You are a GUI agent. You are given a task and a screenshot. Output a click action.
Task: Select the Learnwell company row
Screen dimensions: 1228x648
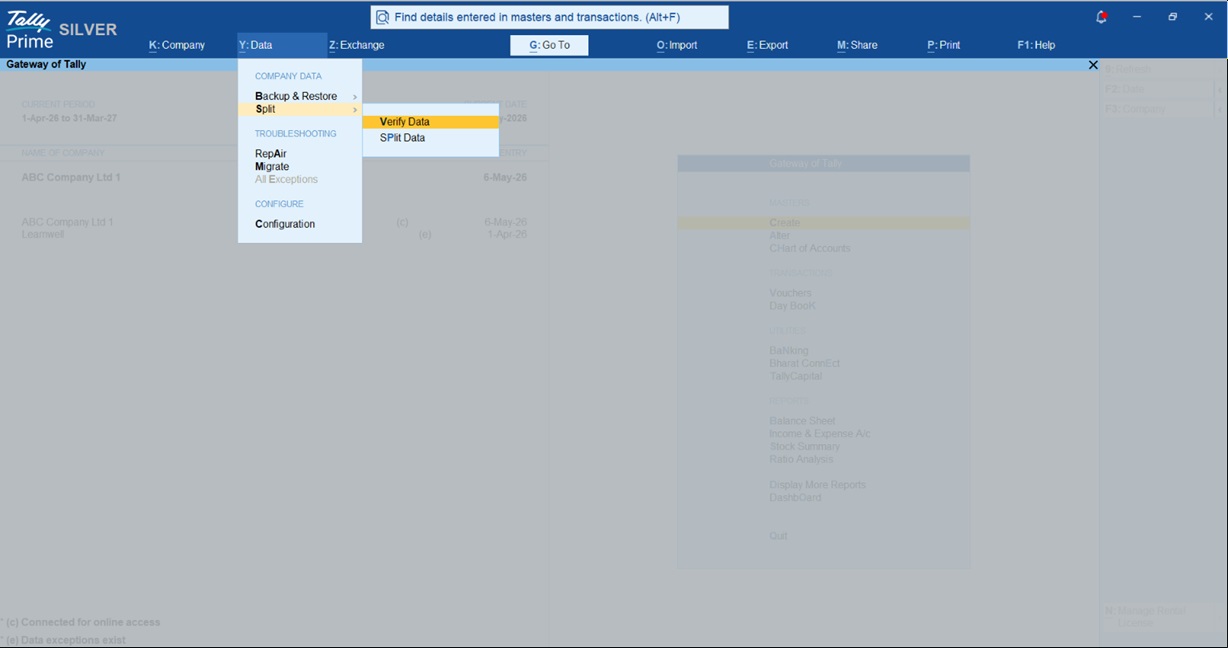click(x=274, y=234)
